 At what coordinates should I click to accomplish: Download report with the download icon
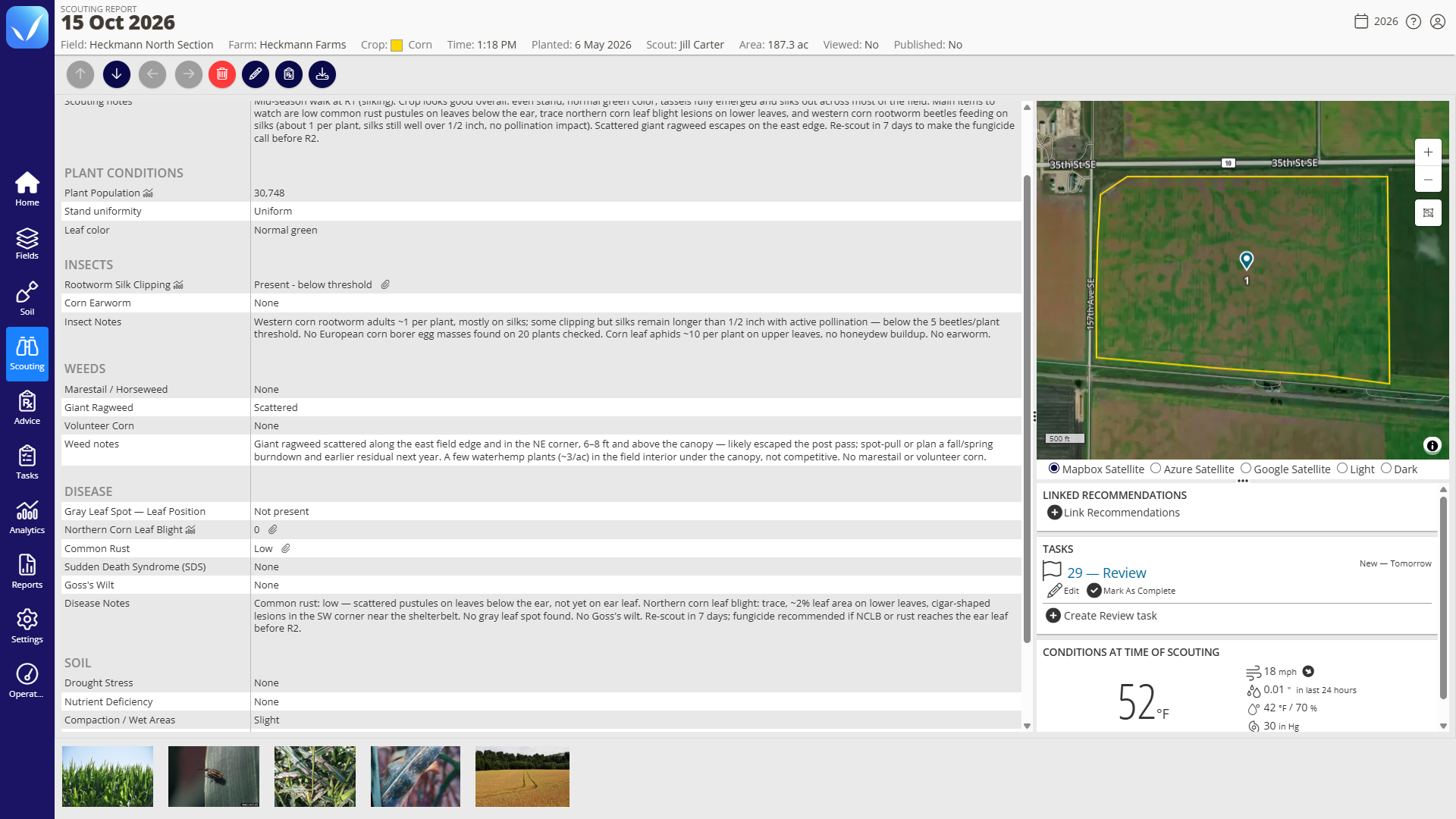[322, 74]
